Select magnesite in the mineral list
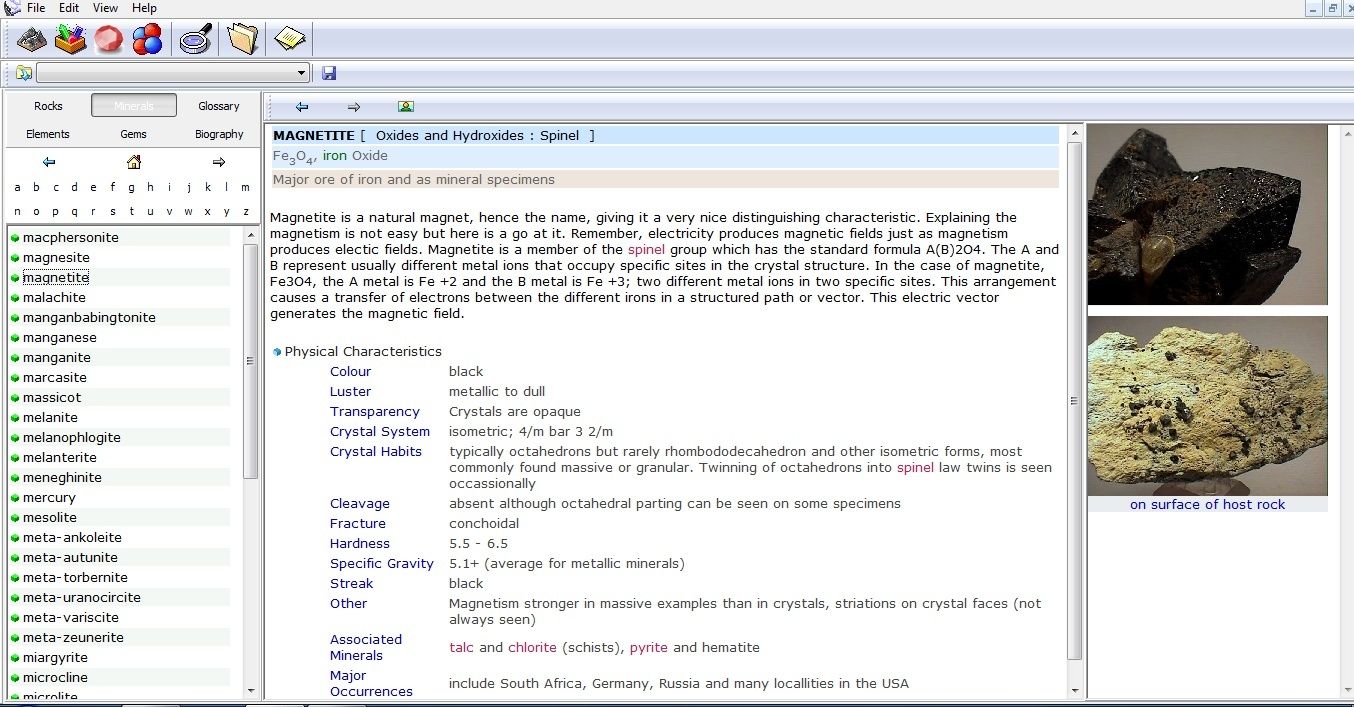 coord(56,258)
